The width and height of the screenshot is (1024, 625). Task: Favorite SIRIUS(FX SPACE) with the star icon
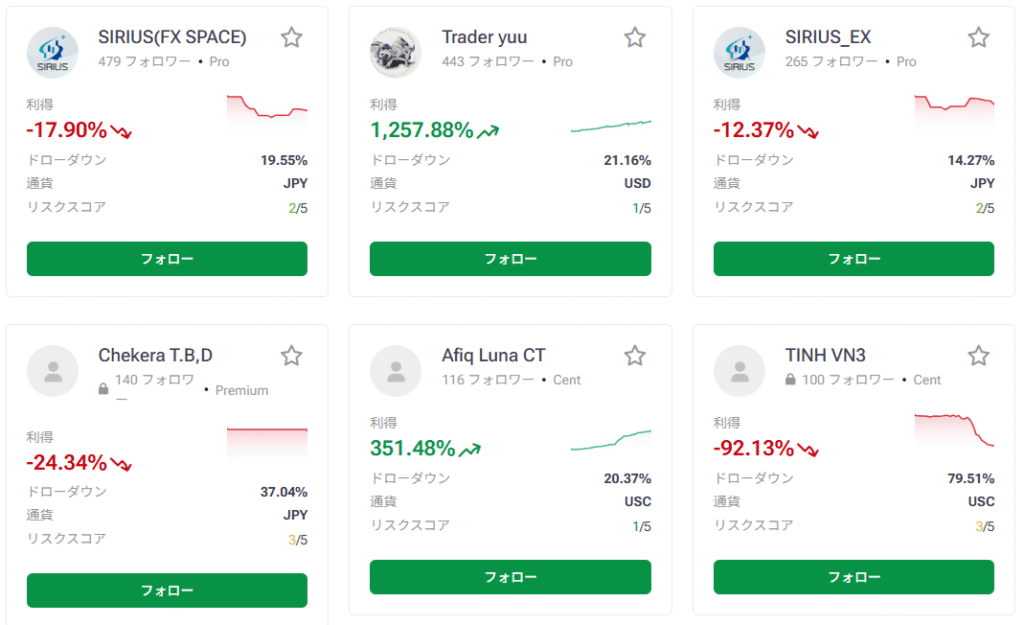coord(291,38)
